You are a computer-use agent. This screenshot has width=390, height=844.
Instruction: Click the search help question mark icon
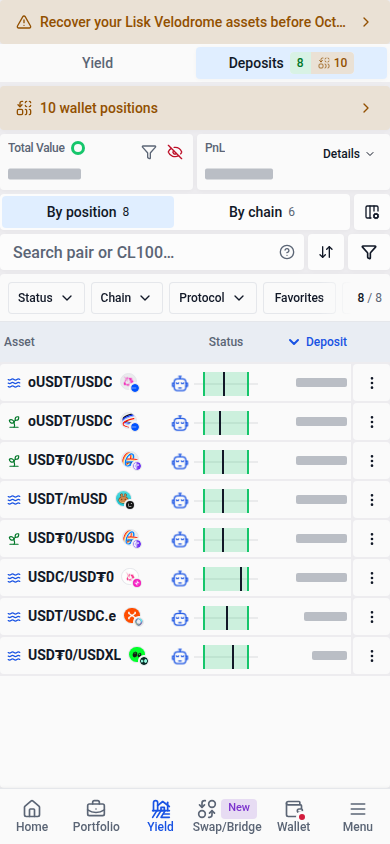tap(287, 252)
